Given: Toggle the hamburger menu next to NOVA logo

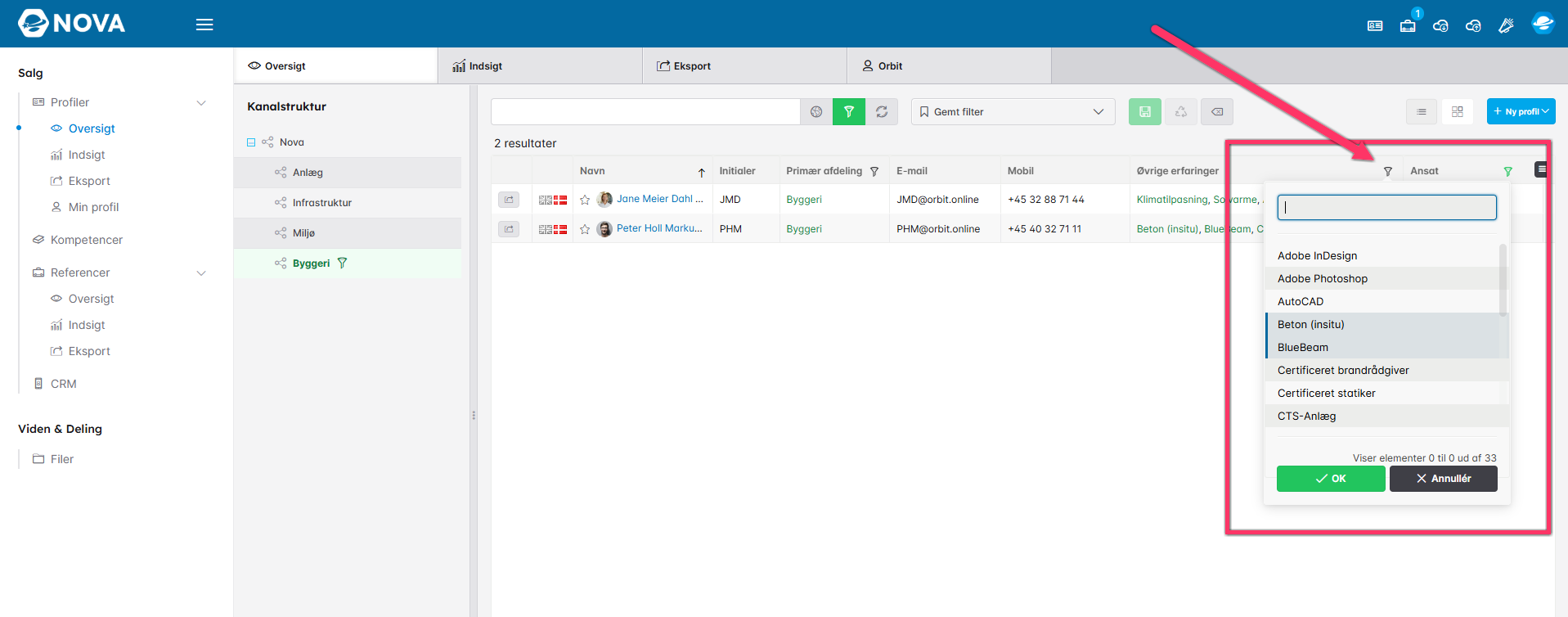Looking at the screenshot, I should [x=204, y=25].
